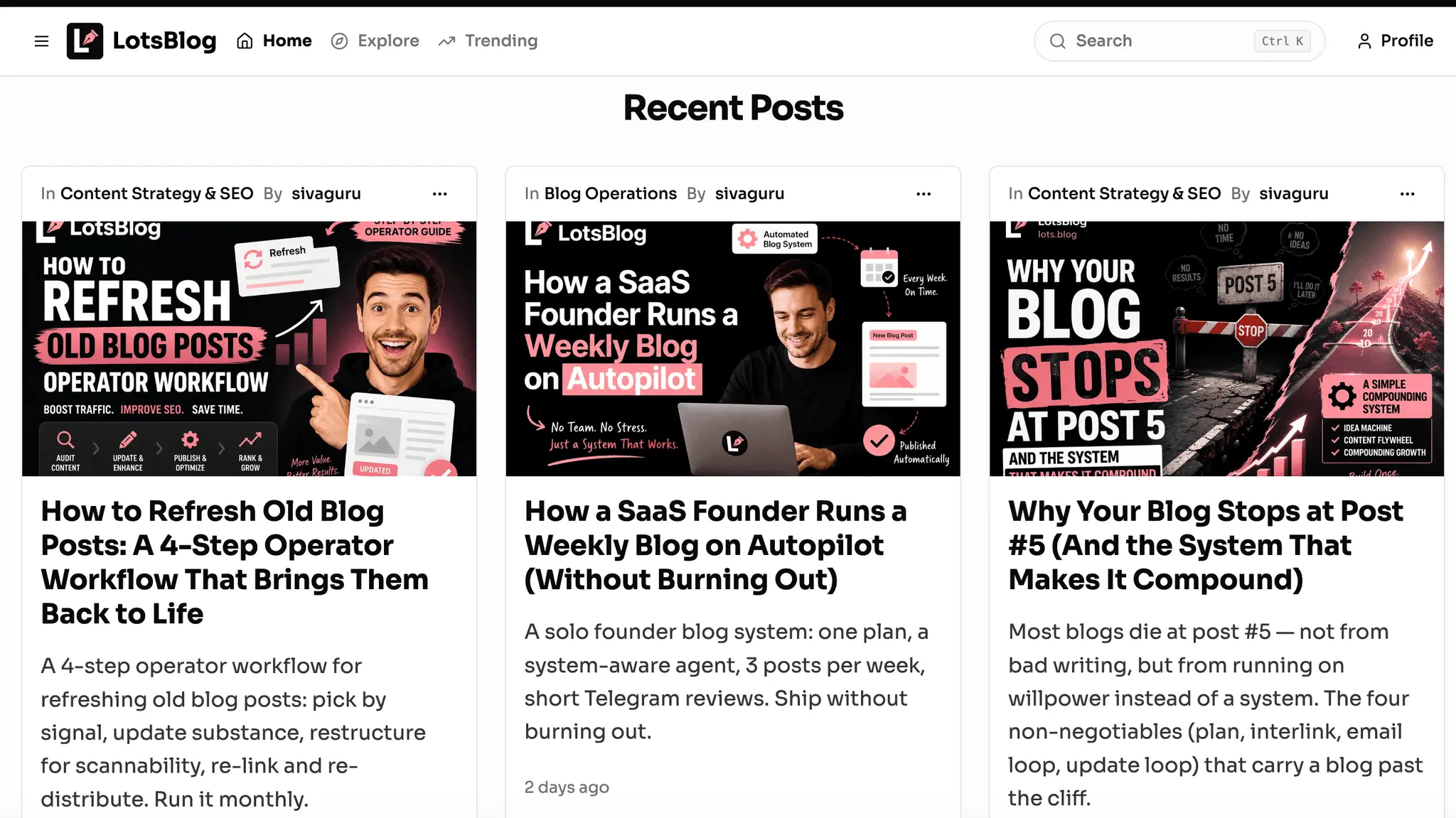Click description starting 'A solo founder blog system'
The width and height of the screenshot is (1456, 818).
click(x=727, y=681)
